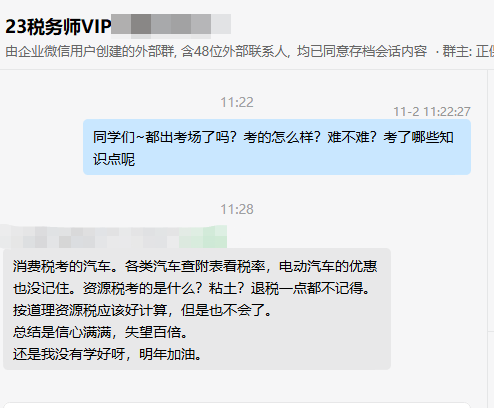
Task: Click the 识点呢 line in blue bubble
Action: click(114, 159)
